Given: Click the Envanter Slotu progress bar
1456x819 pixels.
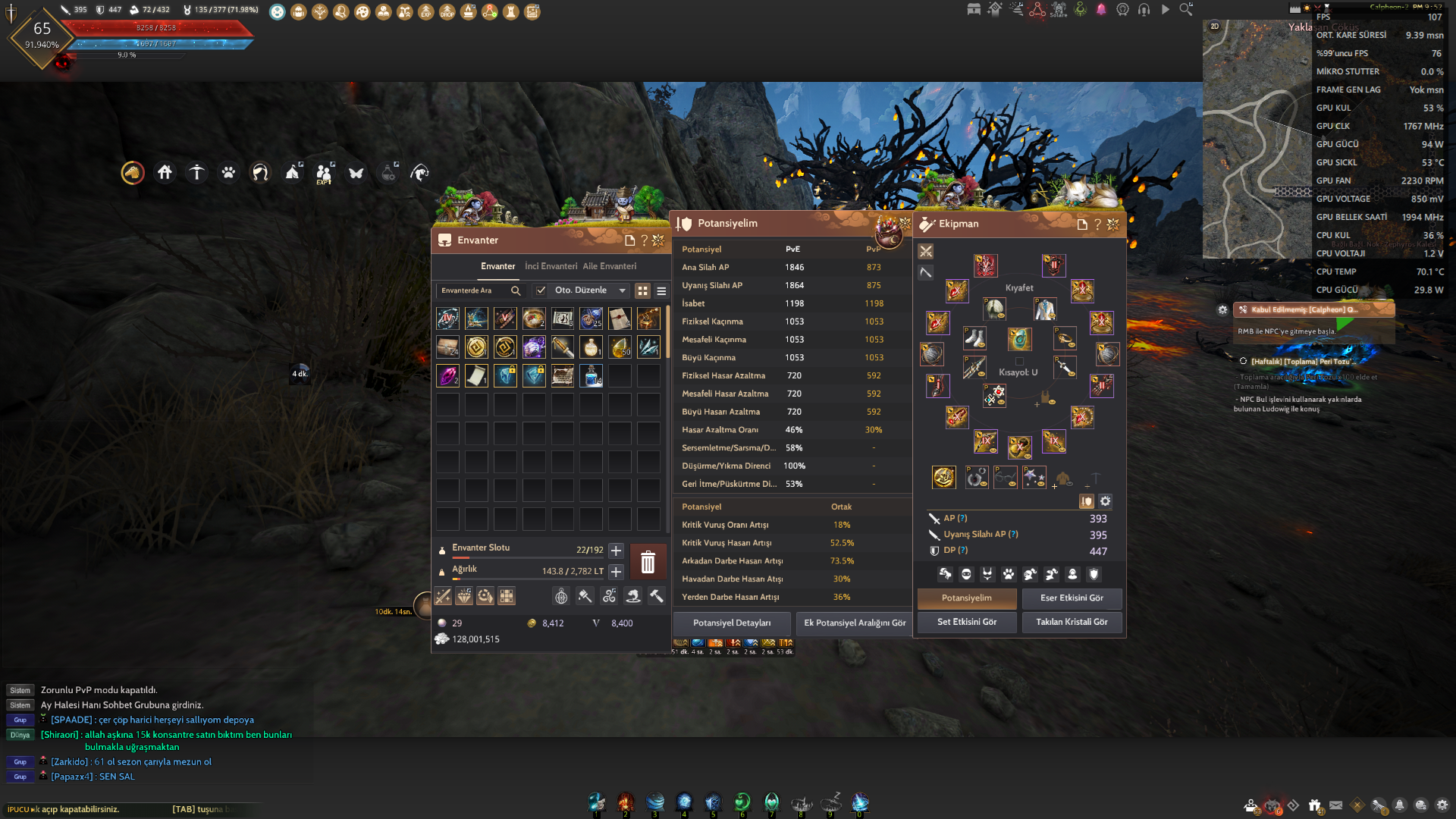Looking at the screenshot, I should (528, 558).
